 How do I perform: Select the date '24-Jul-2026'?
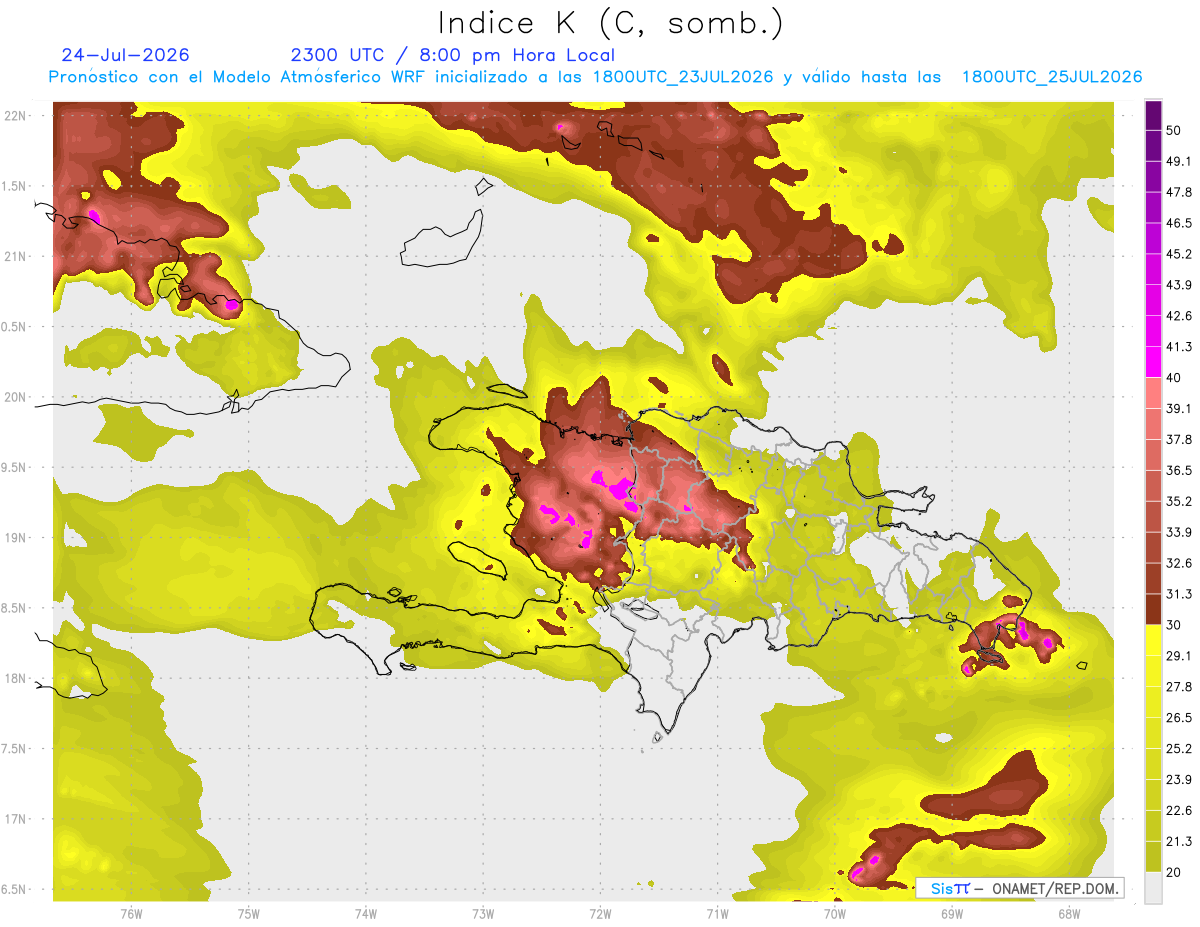coord(125,55)
